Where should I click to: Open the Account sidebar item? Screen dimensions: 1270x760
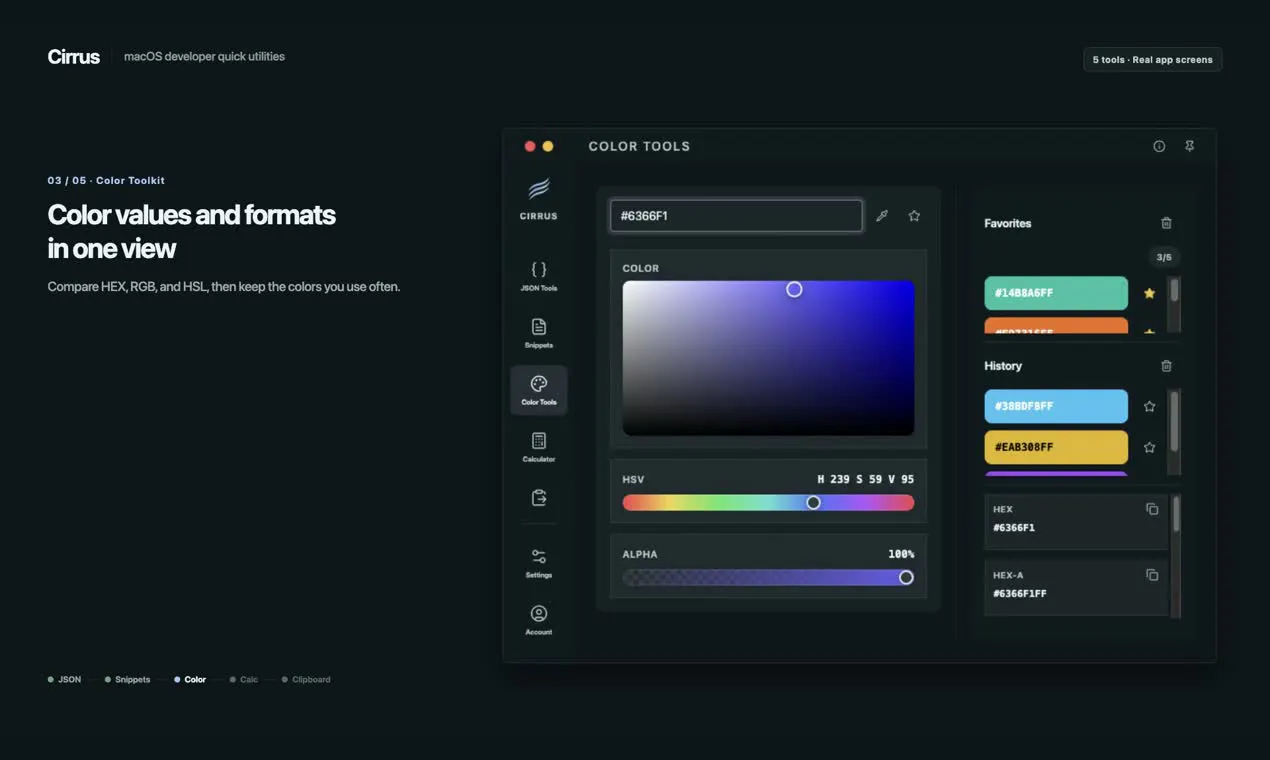(539, 620)
